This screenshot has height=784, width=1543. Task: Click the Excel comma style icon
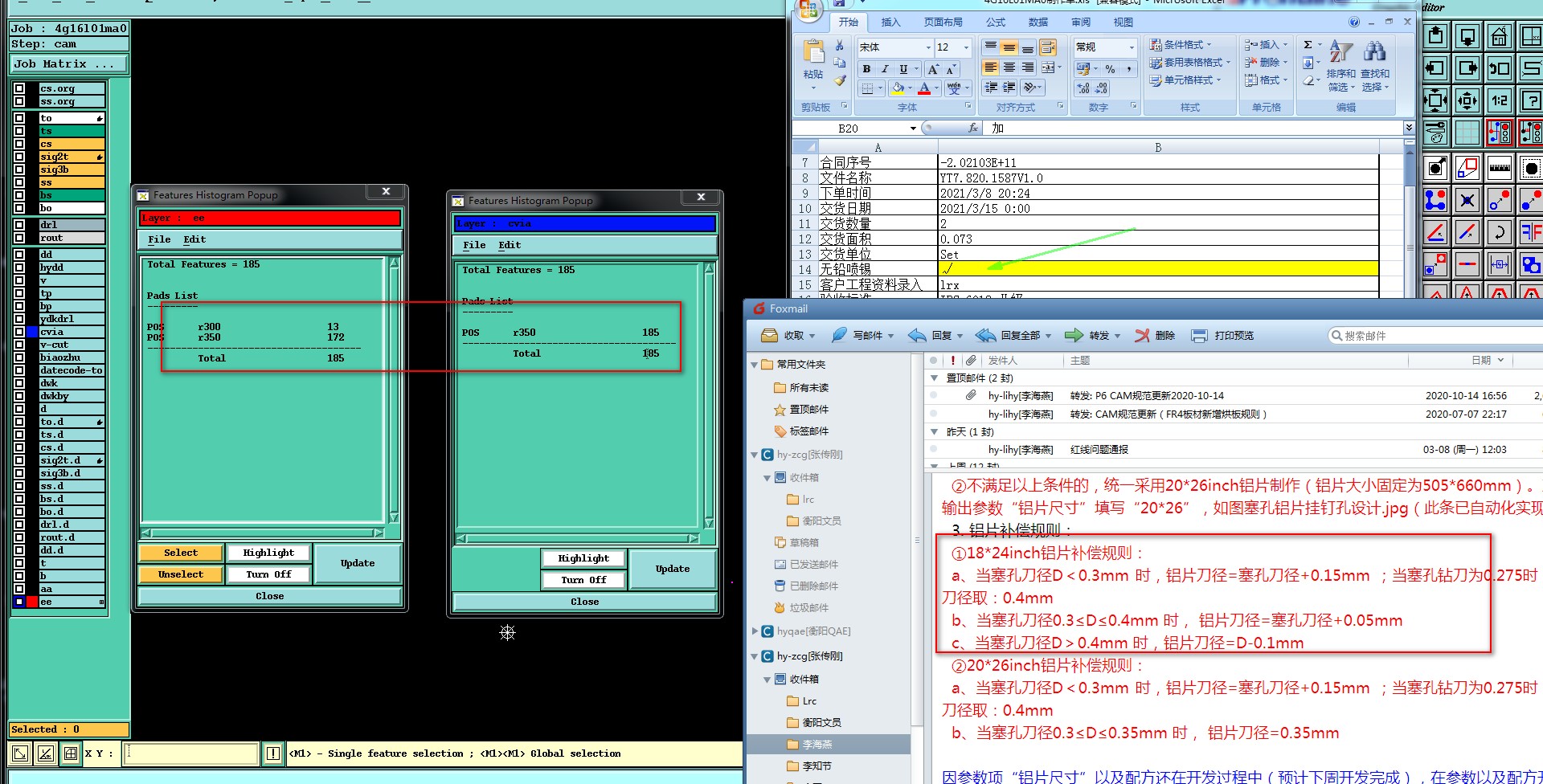tap(1128, 69)
